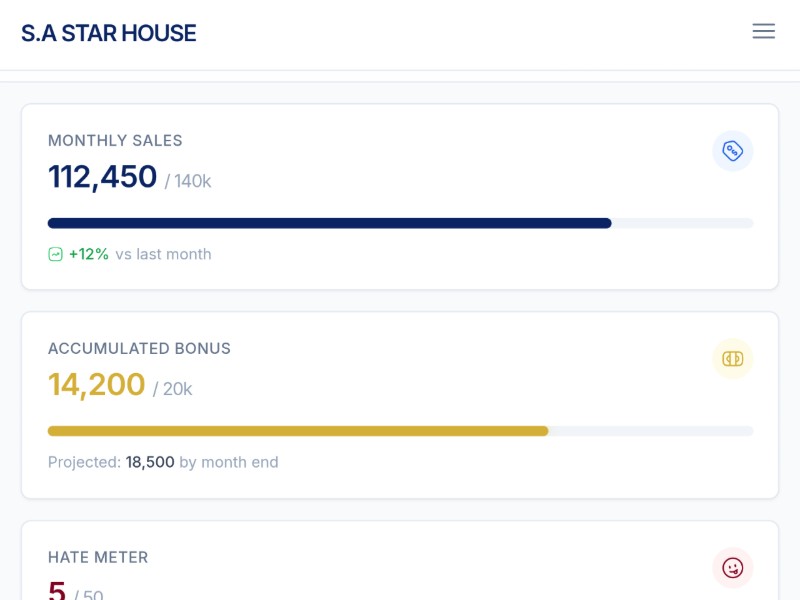Click the 14,200 bonus amount
Screen dimensions: 800x600
(96, 385)
